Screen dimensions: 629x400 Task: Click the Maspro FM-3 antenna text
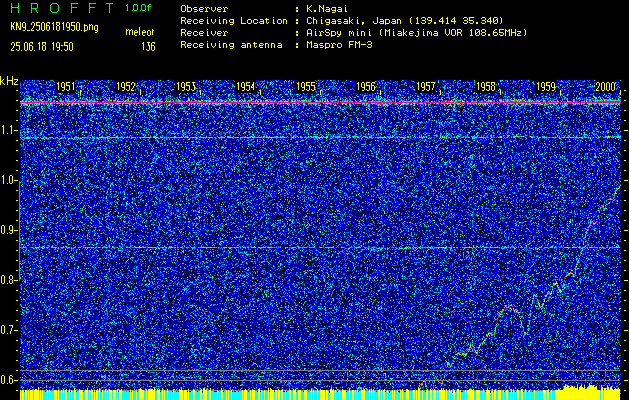coord(339,45)
